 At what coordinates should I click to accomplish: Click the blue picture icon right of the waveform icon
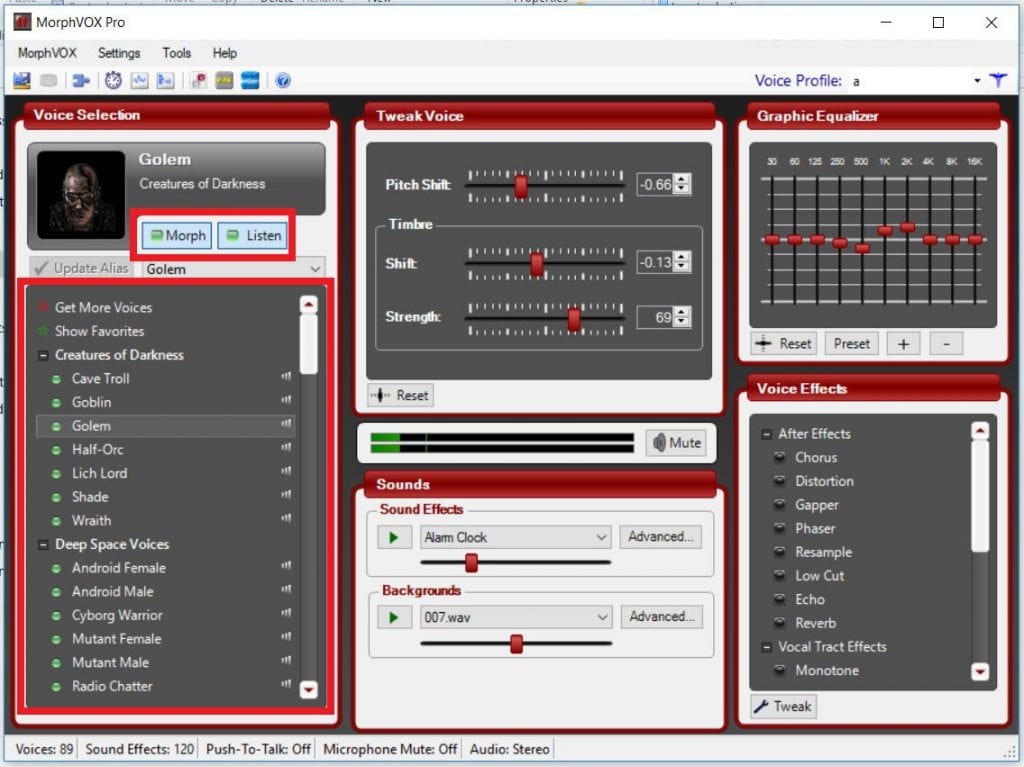[165, 80]
